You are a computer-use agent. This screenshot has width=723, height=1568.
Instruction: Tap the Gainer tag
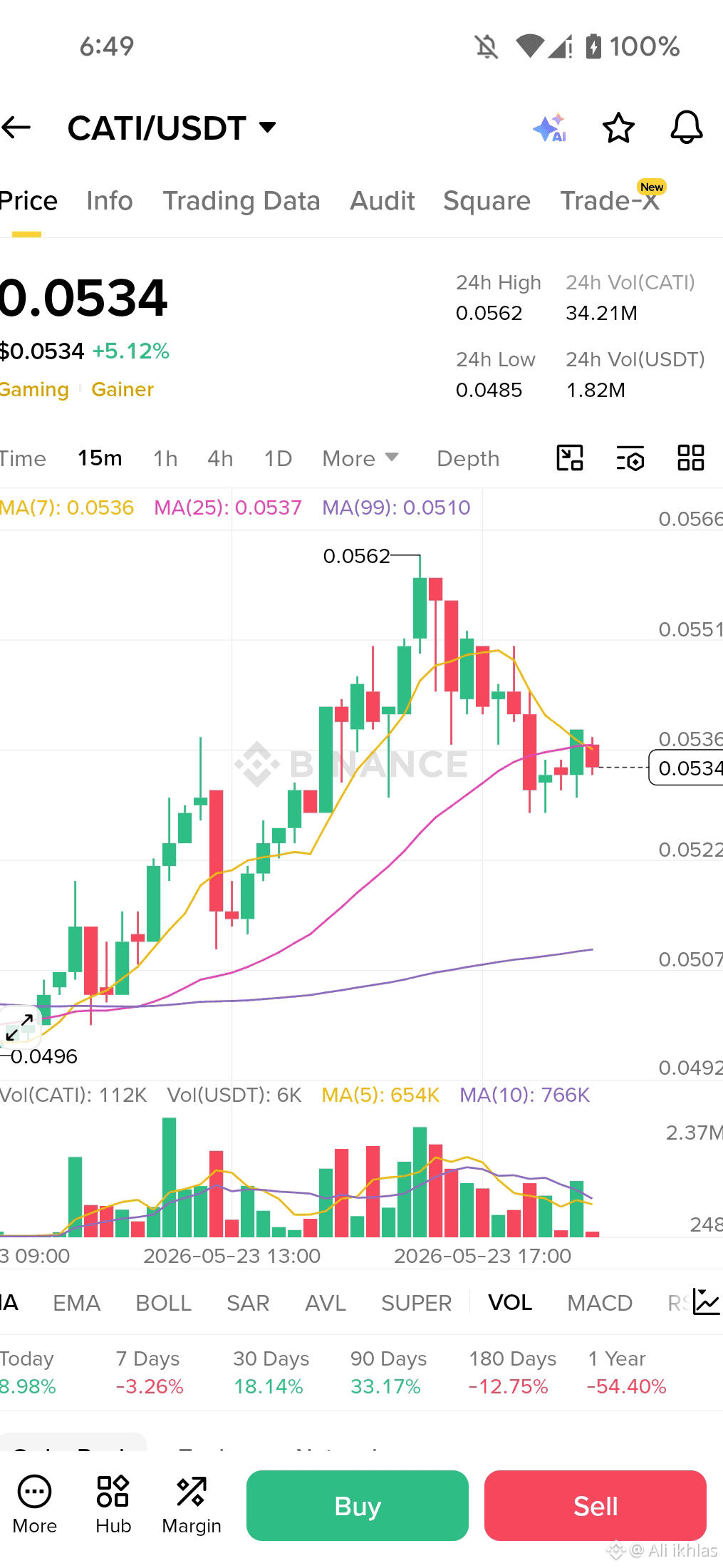123,389
